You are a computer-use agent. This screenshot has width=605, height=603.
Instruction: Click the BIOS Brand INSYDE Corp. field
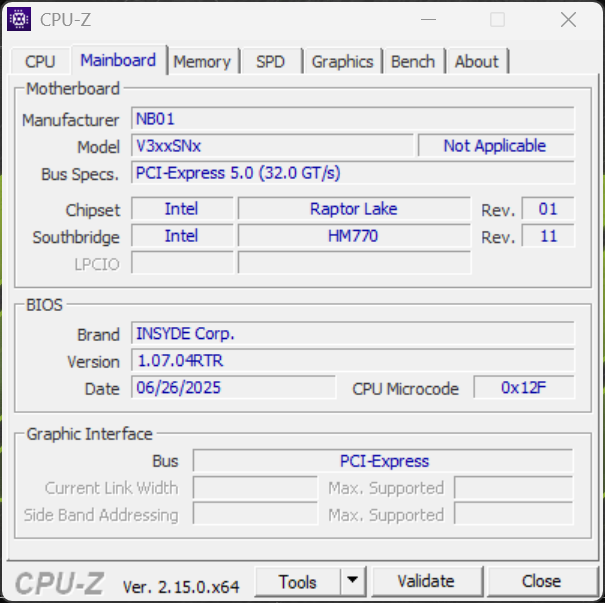(353, 333)
